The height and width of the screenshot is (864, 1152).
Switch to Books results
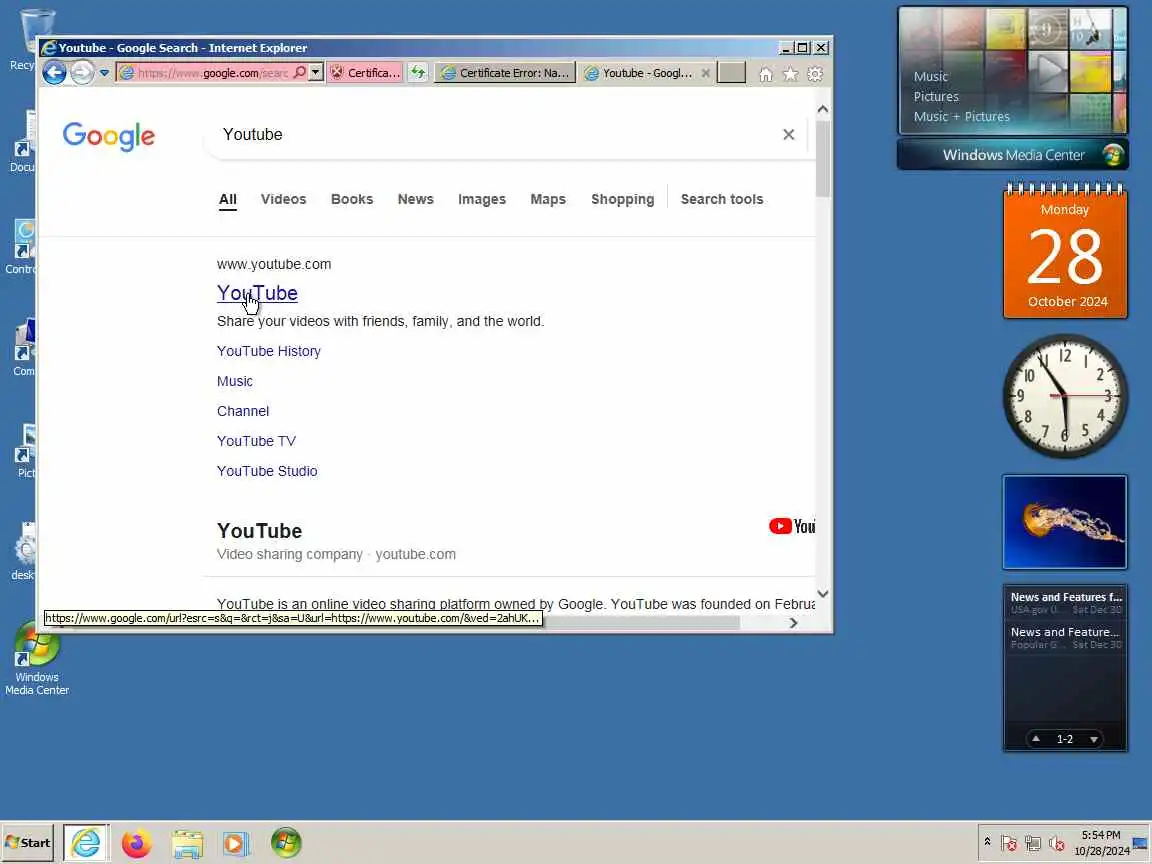click(x=352, y=199)
